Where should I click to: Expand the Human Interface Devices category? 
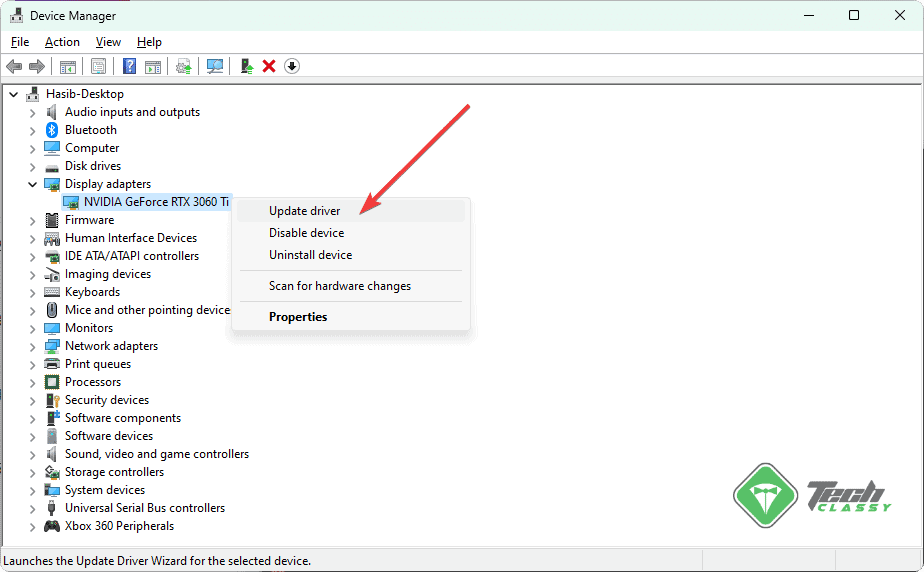click(32, 239)
